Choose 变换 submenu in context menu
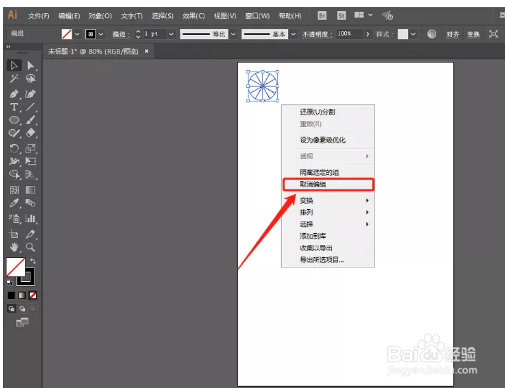 point(328,201)
